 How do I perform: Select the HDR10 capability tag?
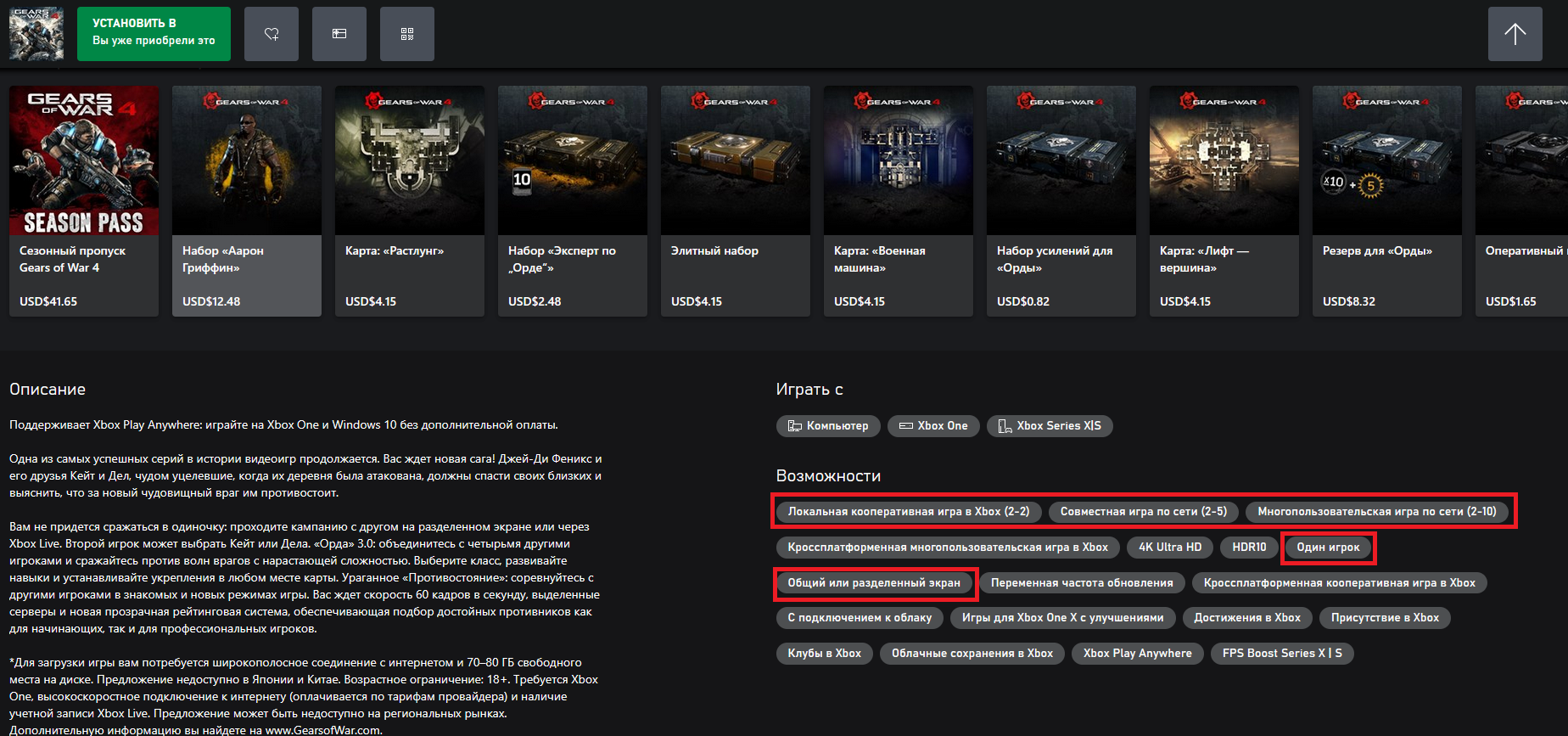1249,548
